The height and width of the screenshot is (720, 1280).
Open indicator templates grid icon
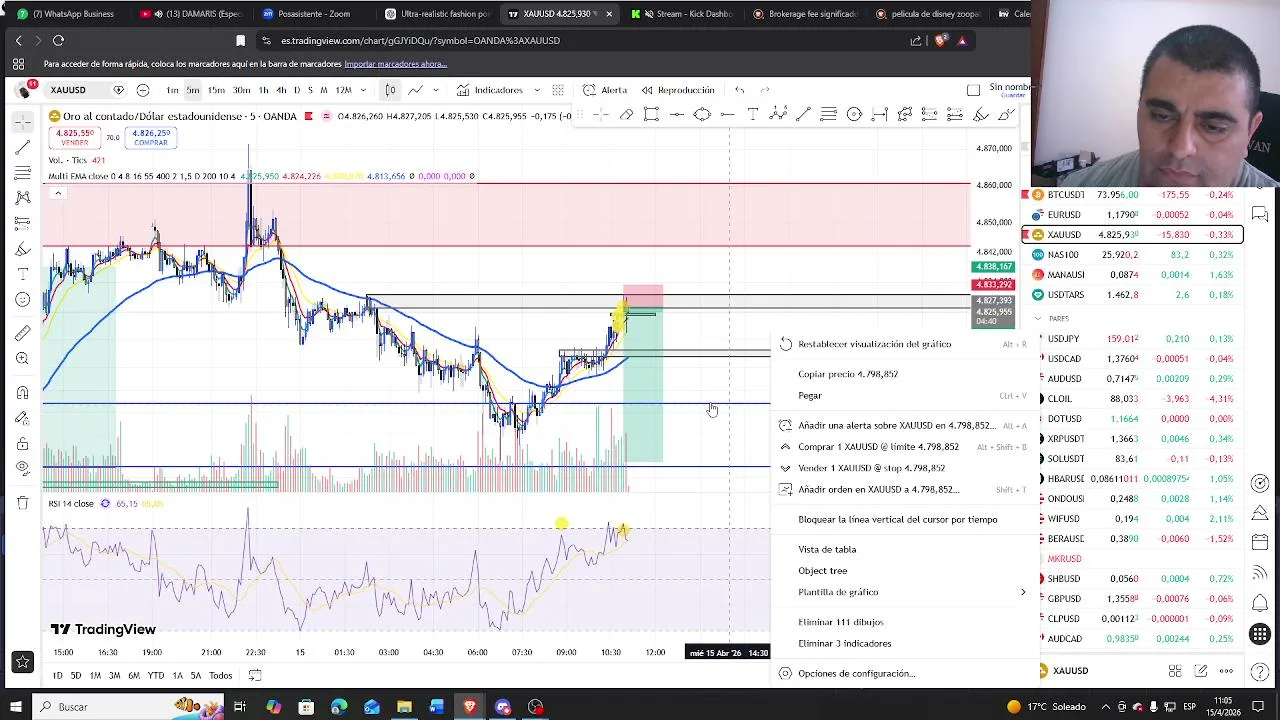(558, 90)
